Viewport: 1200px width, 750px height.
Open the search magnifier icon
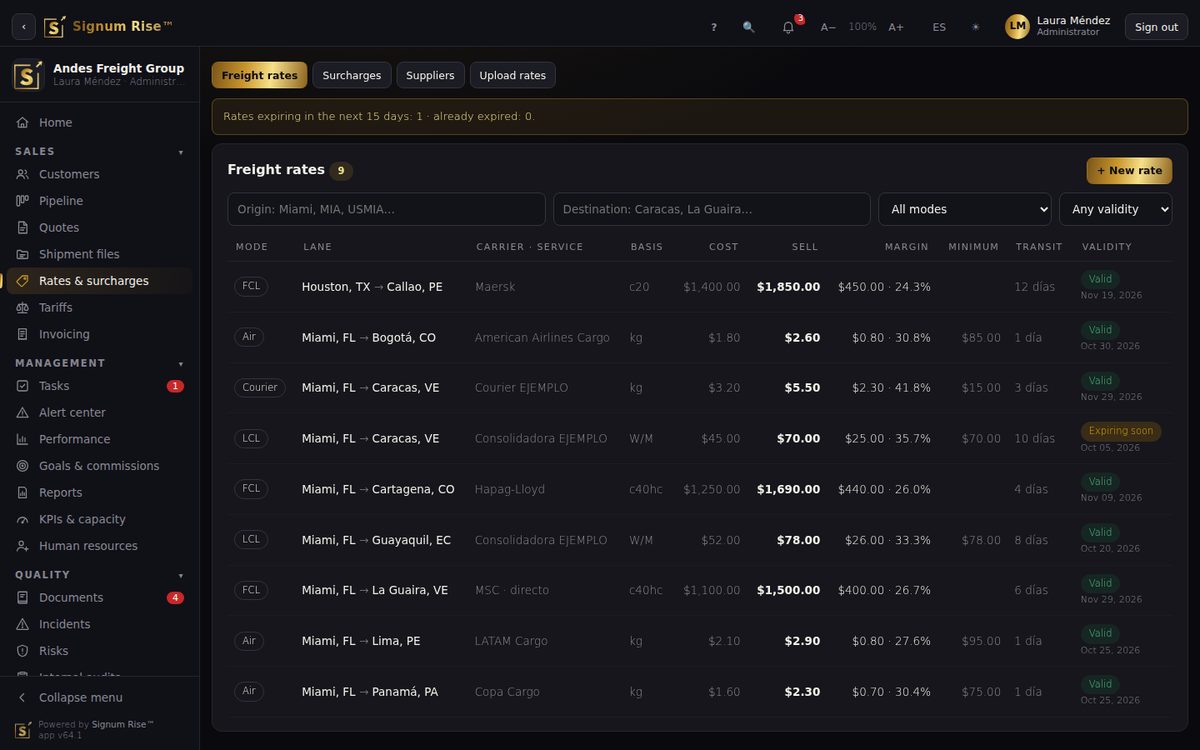pos(749,27)
